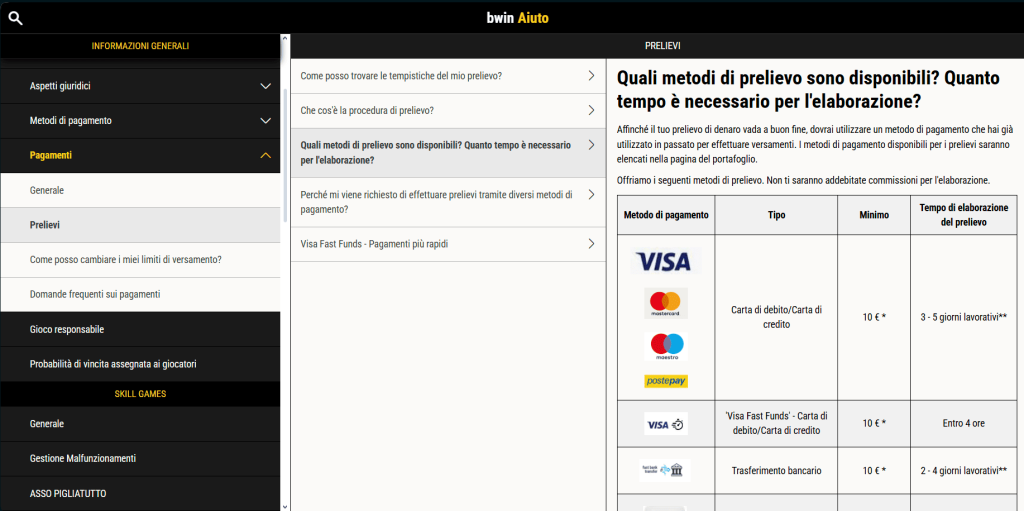Click the Pagamenti heading label

[x=51, y=156]
